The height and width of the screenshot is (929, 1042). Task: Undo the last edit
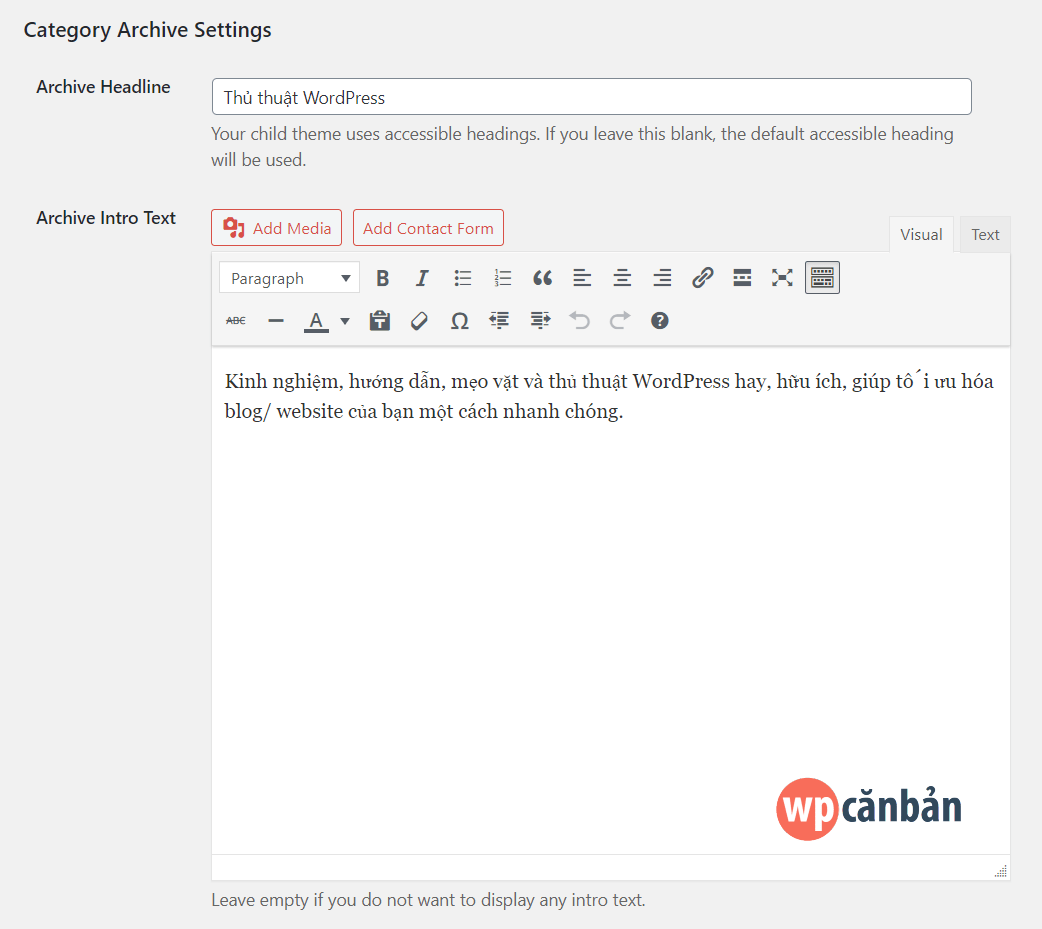pyautogui.click(x=579, y=321)
